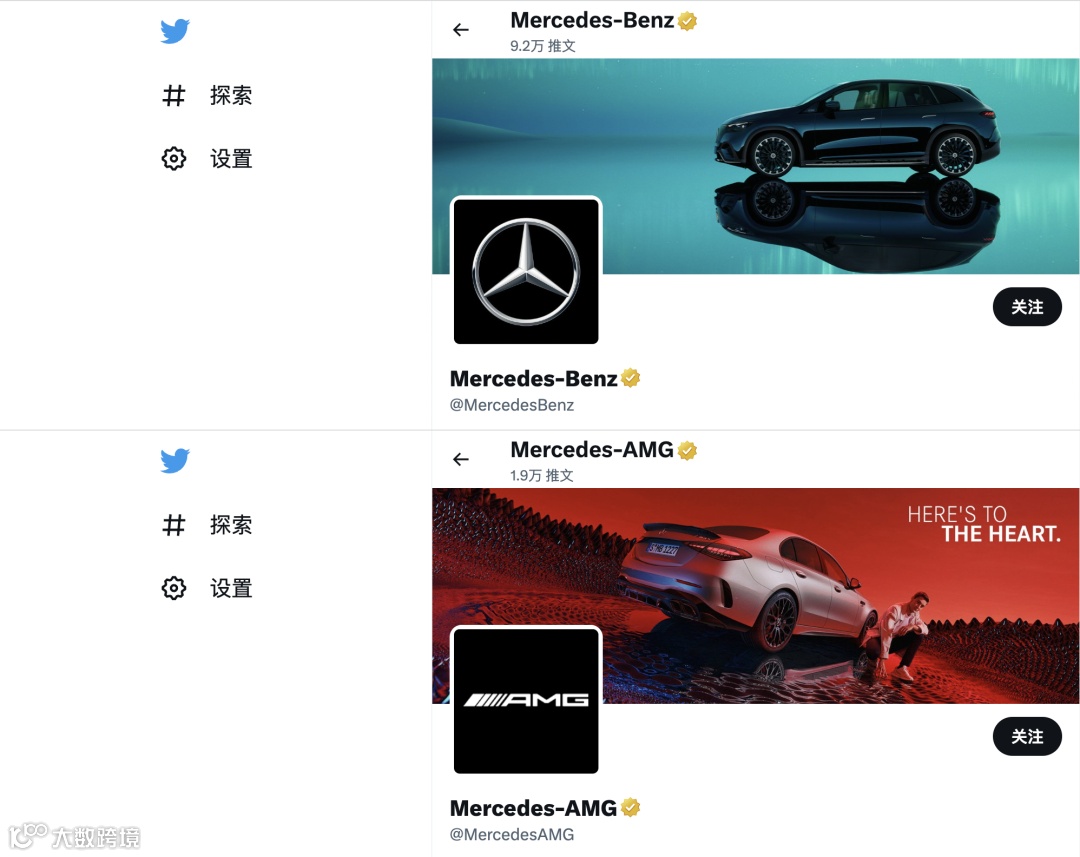View the red HERE'S TO THE HEART banner

point(756,596)
